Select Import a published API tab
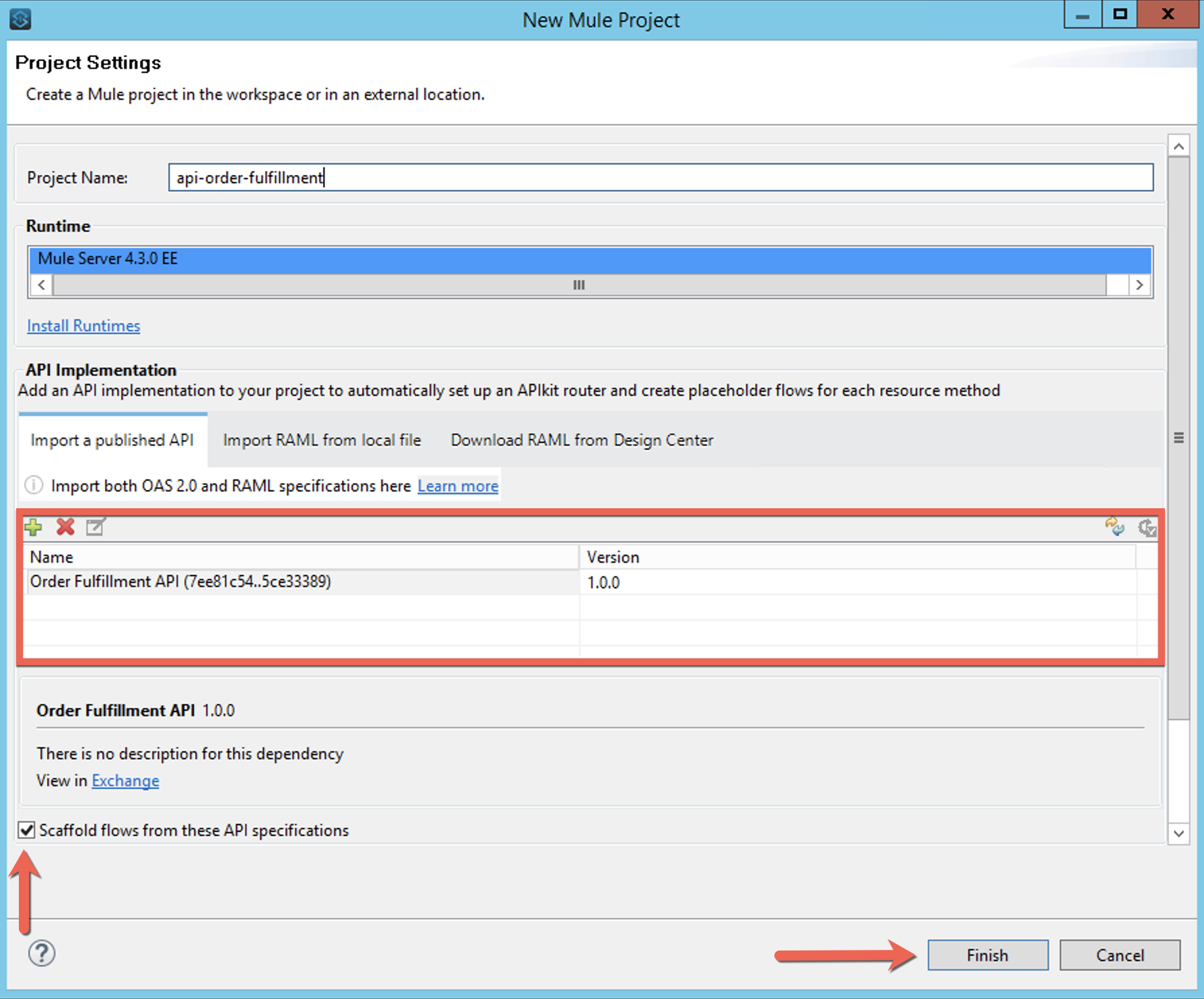This screenshot has width=1204, height=999. click(112, 440)
